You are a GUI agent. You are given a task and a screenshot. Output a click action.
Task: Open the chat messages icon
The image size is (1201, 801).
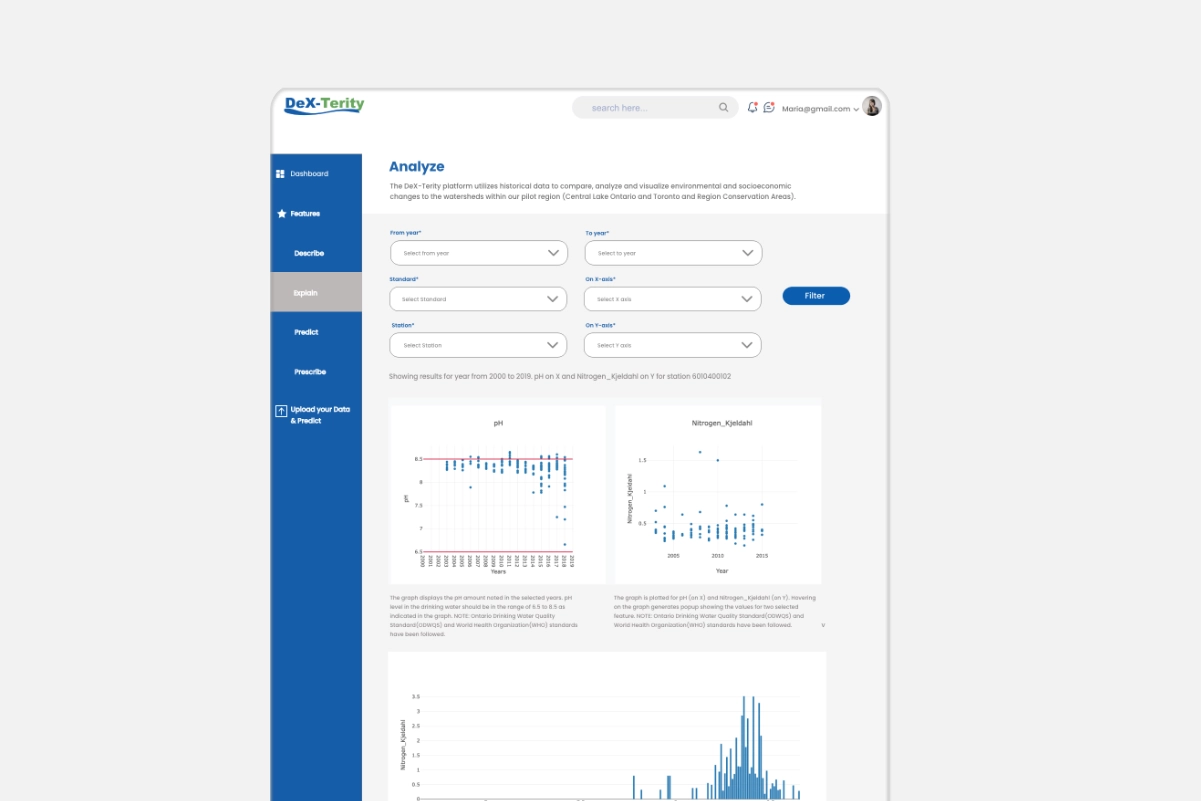pyautogui.click(x=769, y=108)
